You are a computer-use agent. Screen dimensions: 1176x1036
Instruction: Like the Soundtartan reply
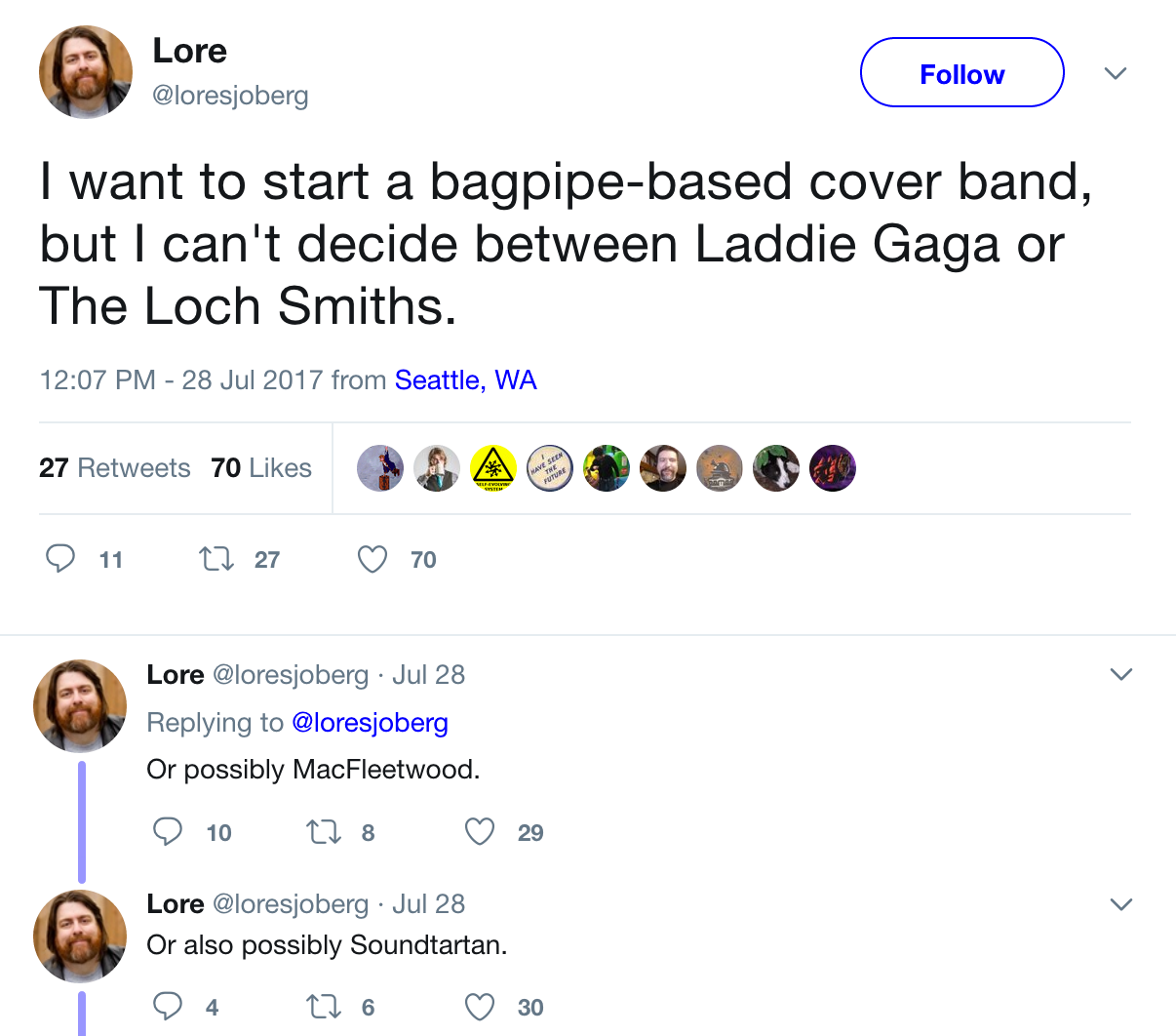click(x=479, y=1007)
